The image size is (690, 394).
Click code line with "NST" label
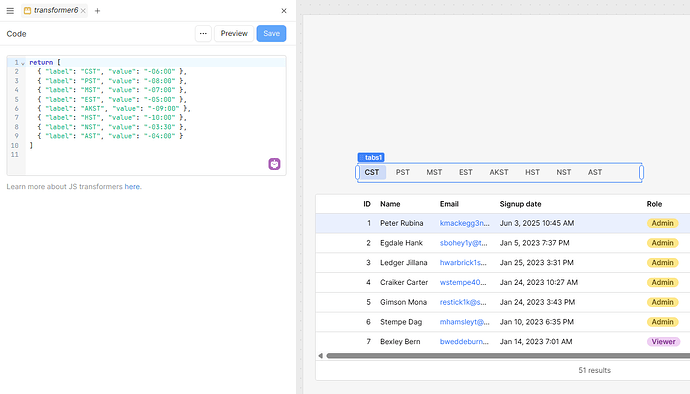(x=112, y=127)
